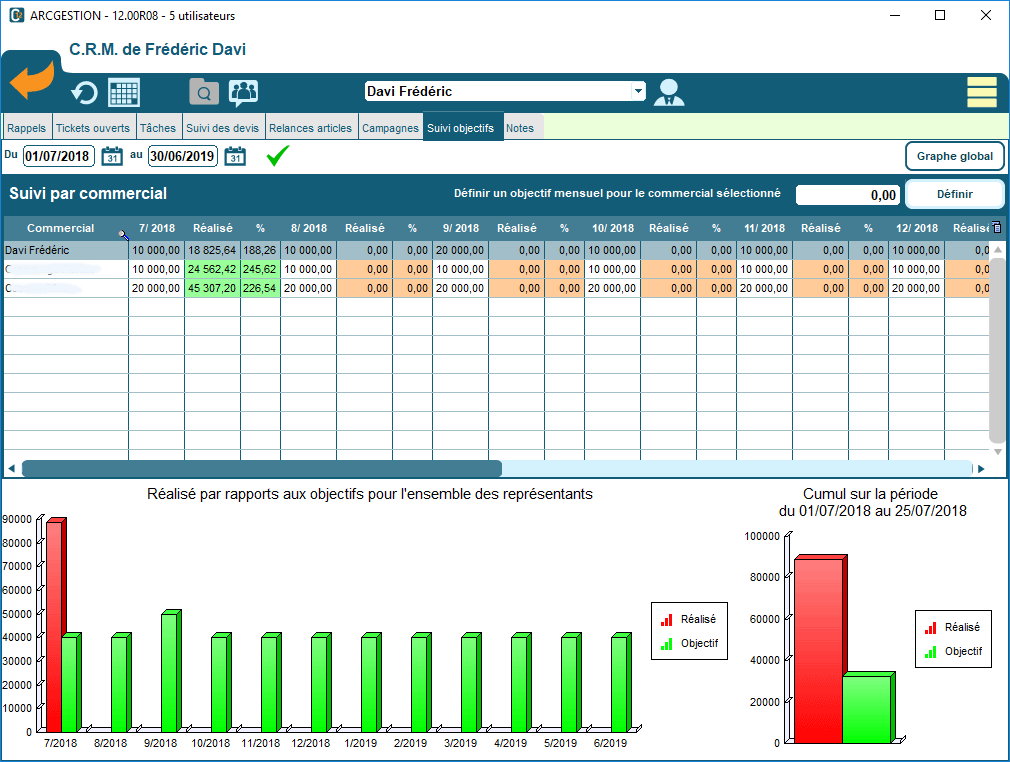1010x762 pixels.
Task: Open the yellow hamburger menu
Action: click(x=981, y=92)
